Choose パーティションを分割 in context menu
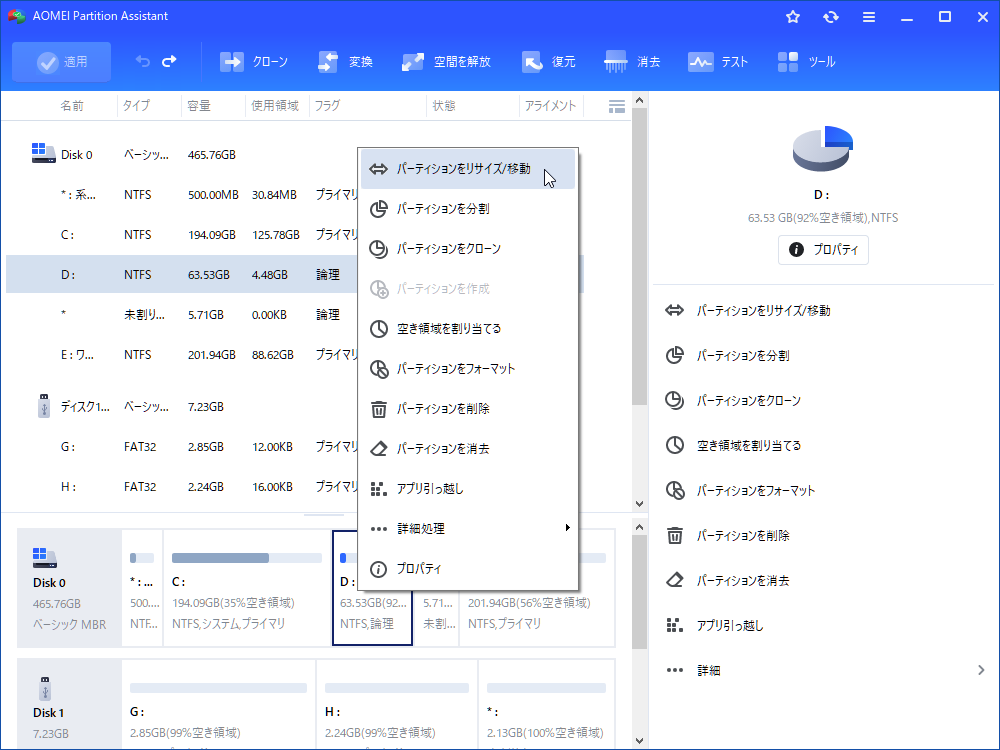This screenshot has height=750, width=1000. (x=468, y=209)
